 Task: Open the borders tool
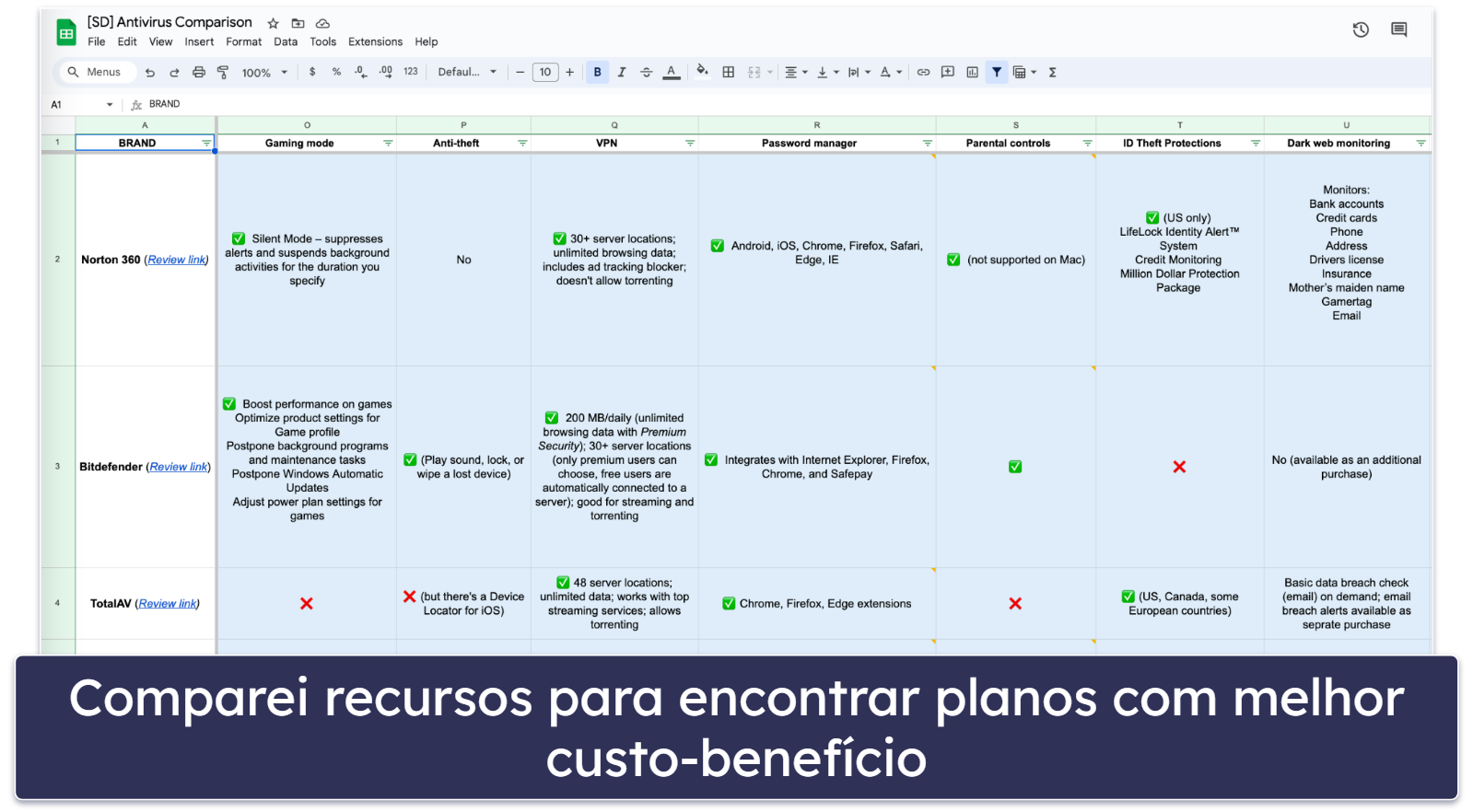pos(729,72)
